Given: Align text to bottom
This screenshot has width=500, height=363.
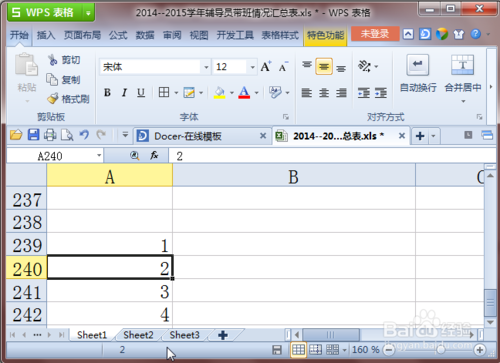Looking at the screenshot, I should pyautogui.click(x=341, y=68).
